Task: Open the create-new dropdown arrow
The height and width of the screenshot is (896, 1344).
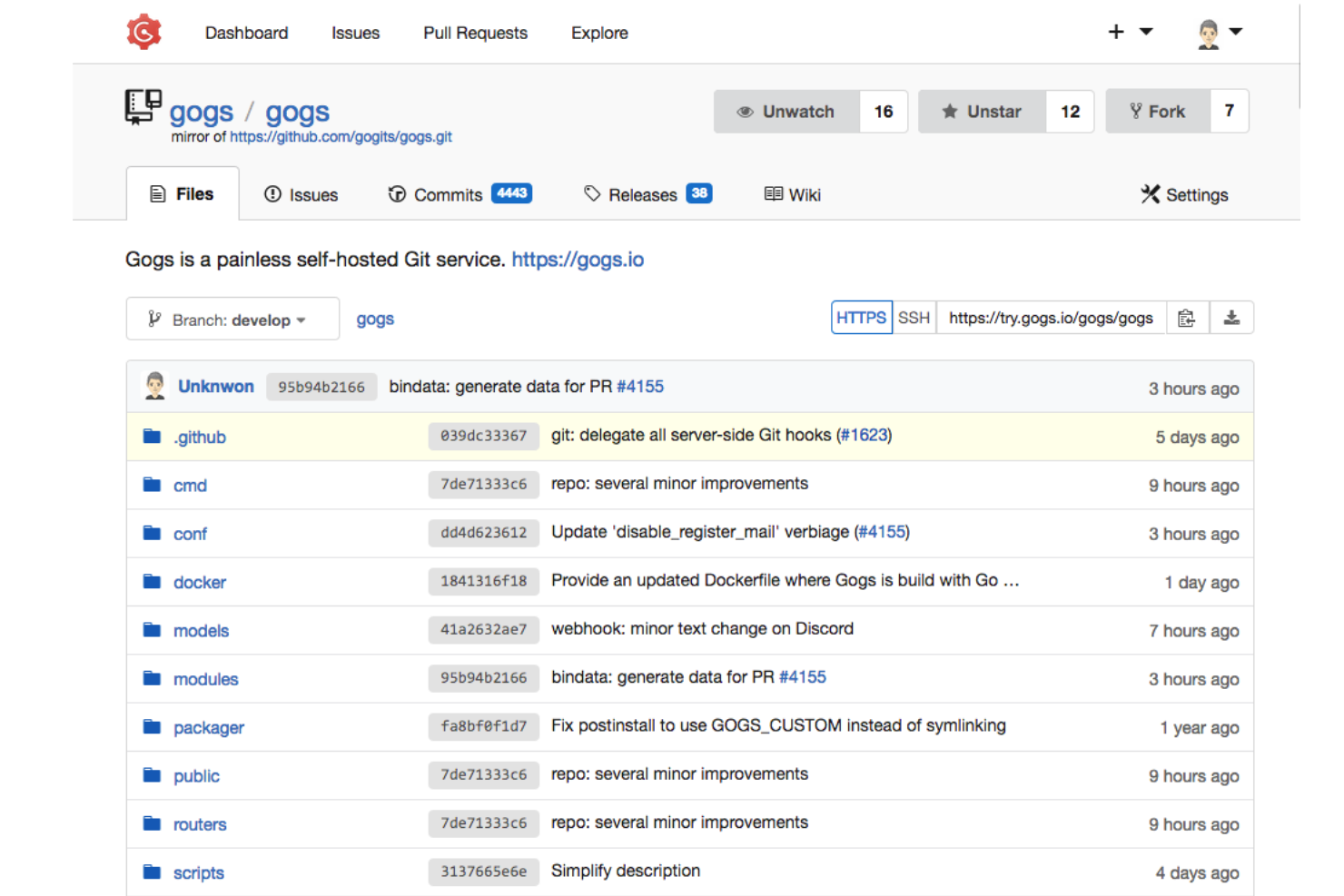Action: [x=1144, y=31]
